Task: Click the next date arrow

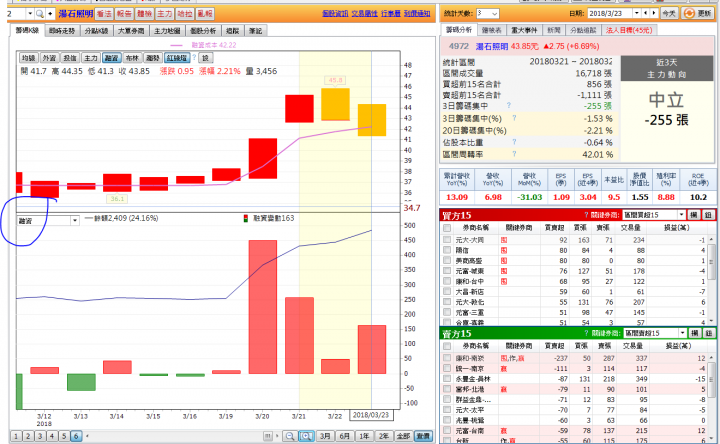Action: 654,13
